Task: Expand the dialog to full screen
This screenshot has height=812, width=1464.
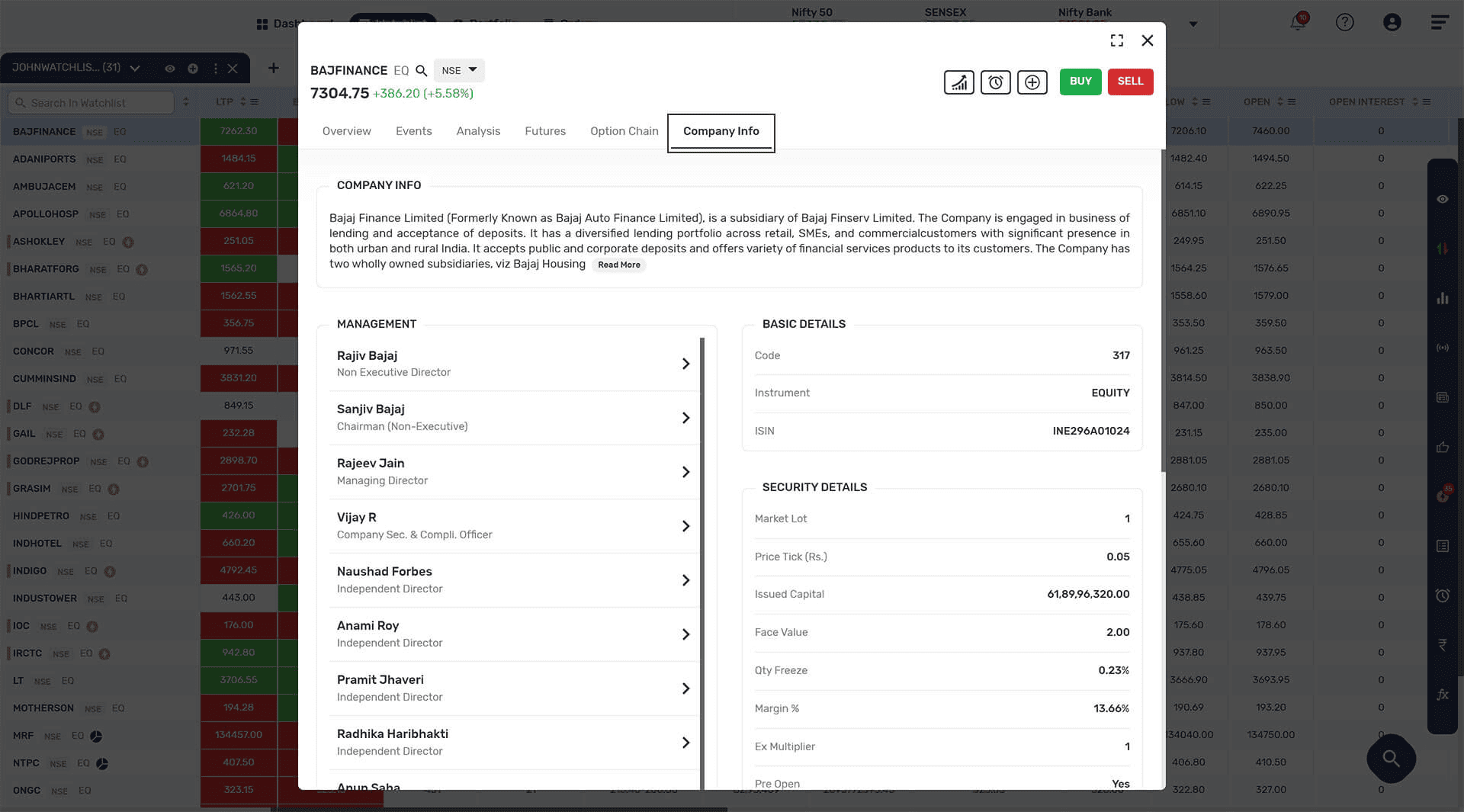Action: [x=1117, y=40]
